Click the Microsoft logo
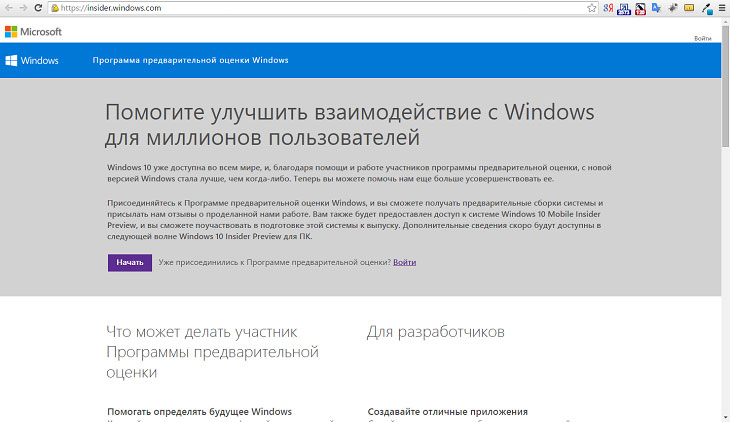The image size is (730, 422). point(33,32)
